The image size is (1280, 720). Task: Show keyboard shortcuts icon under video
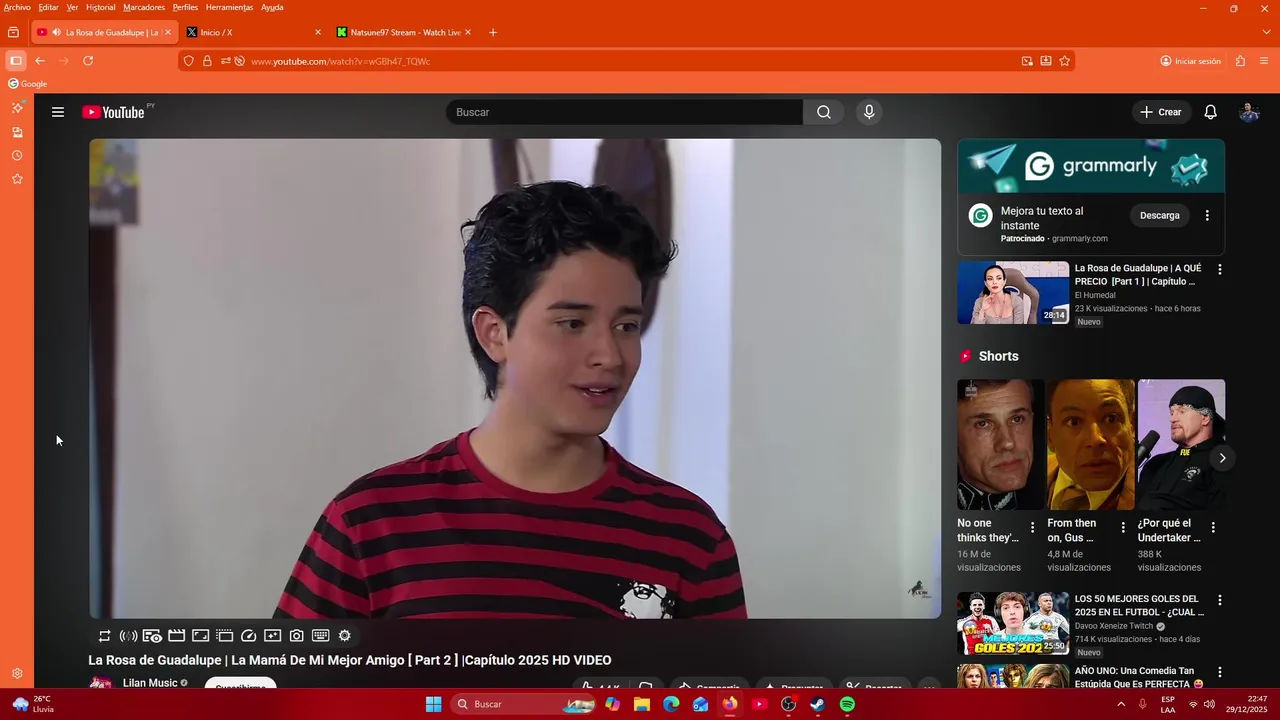pyautogui.click(x=321, y=636)
